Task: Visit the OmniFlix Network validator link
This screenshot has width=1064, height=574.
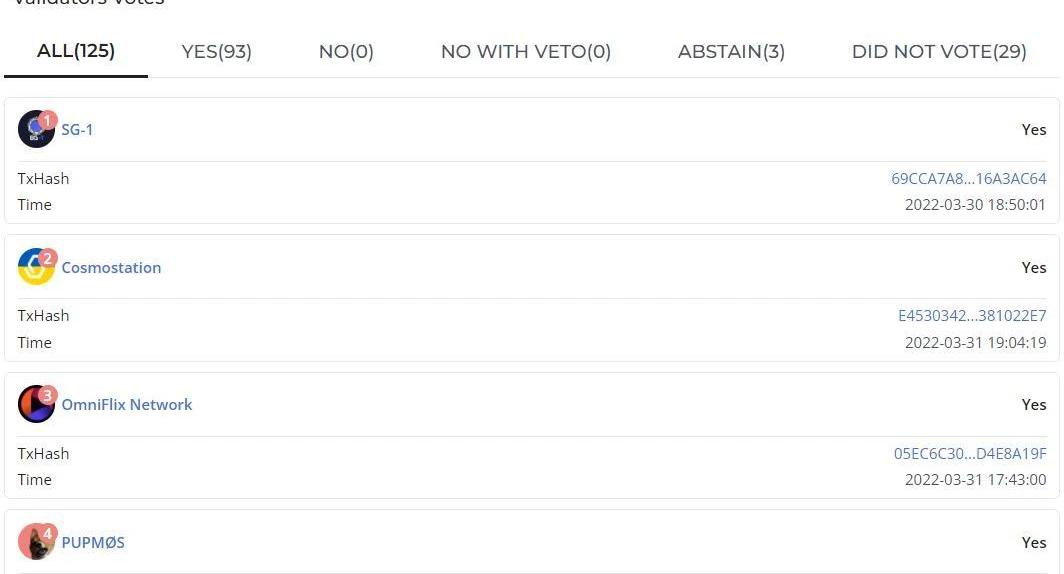Action: (127, 405)
